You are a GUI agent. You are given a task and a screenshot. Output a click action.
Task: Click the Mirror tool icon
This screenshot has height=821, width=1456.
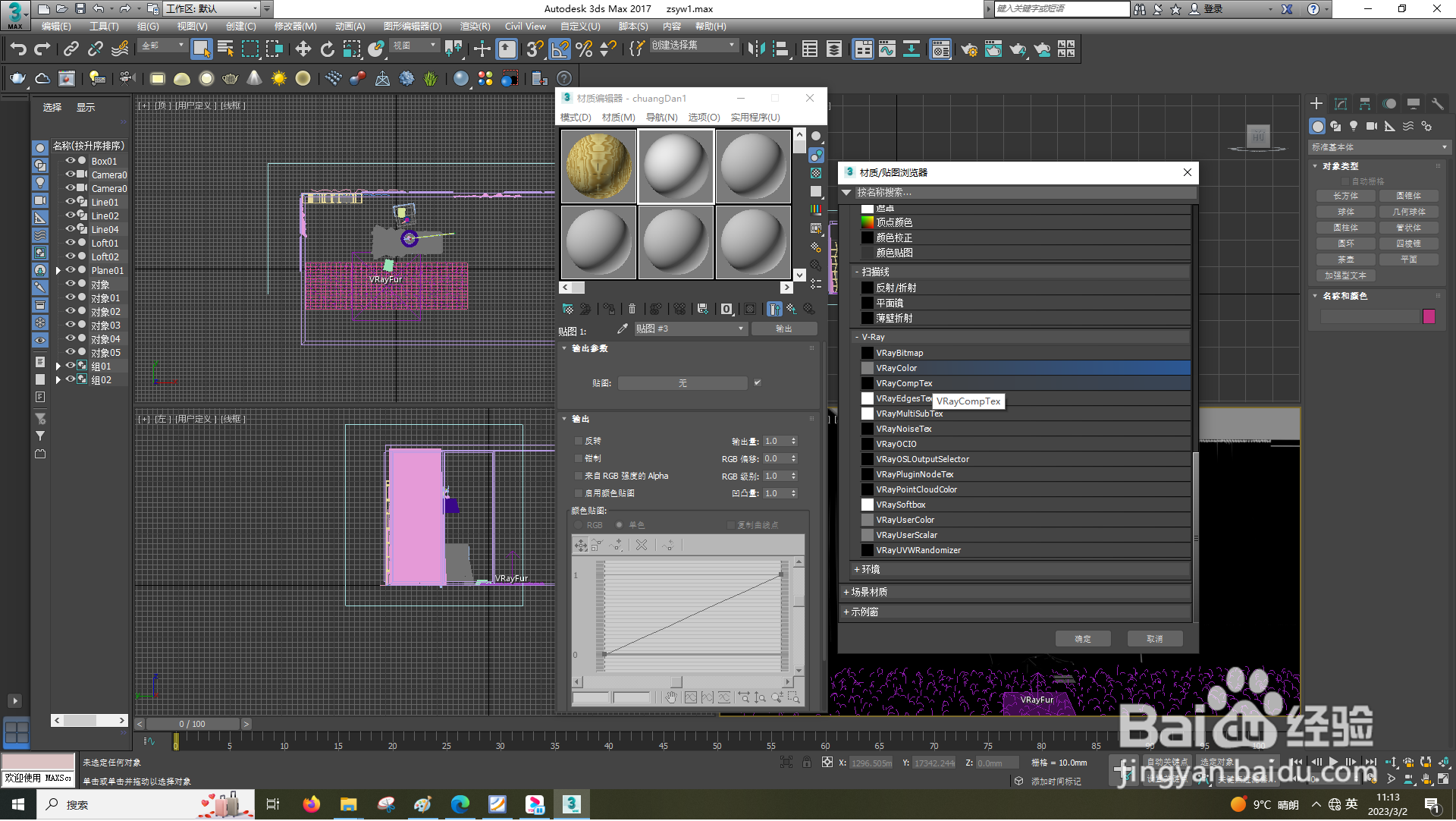coord(756,49)
